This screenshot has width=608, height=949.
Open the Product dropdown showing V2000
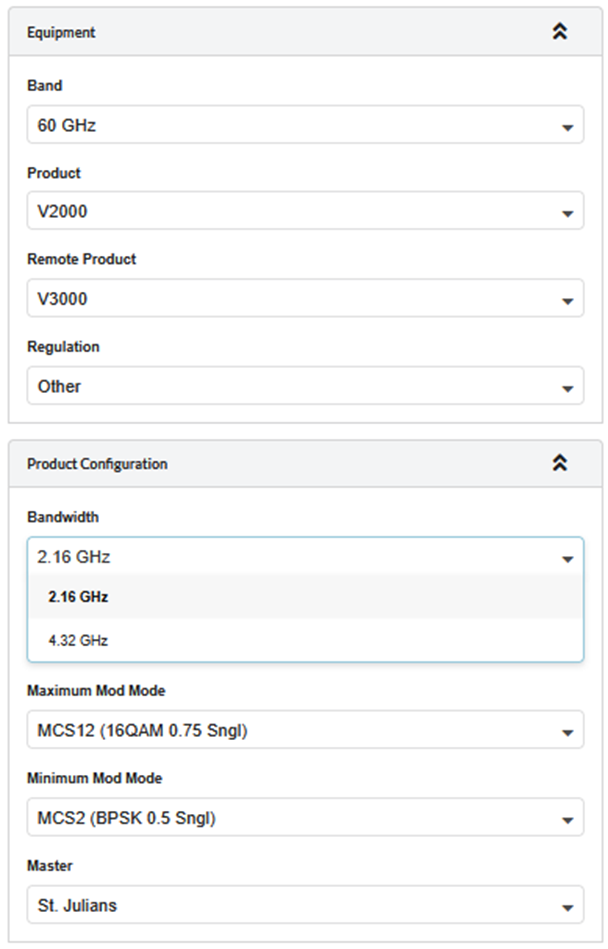click(x=305, y=212)
